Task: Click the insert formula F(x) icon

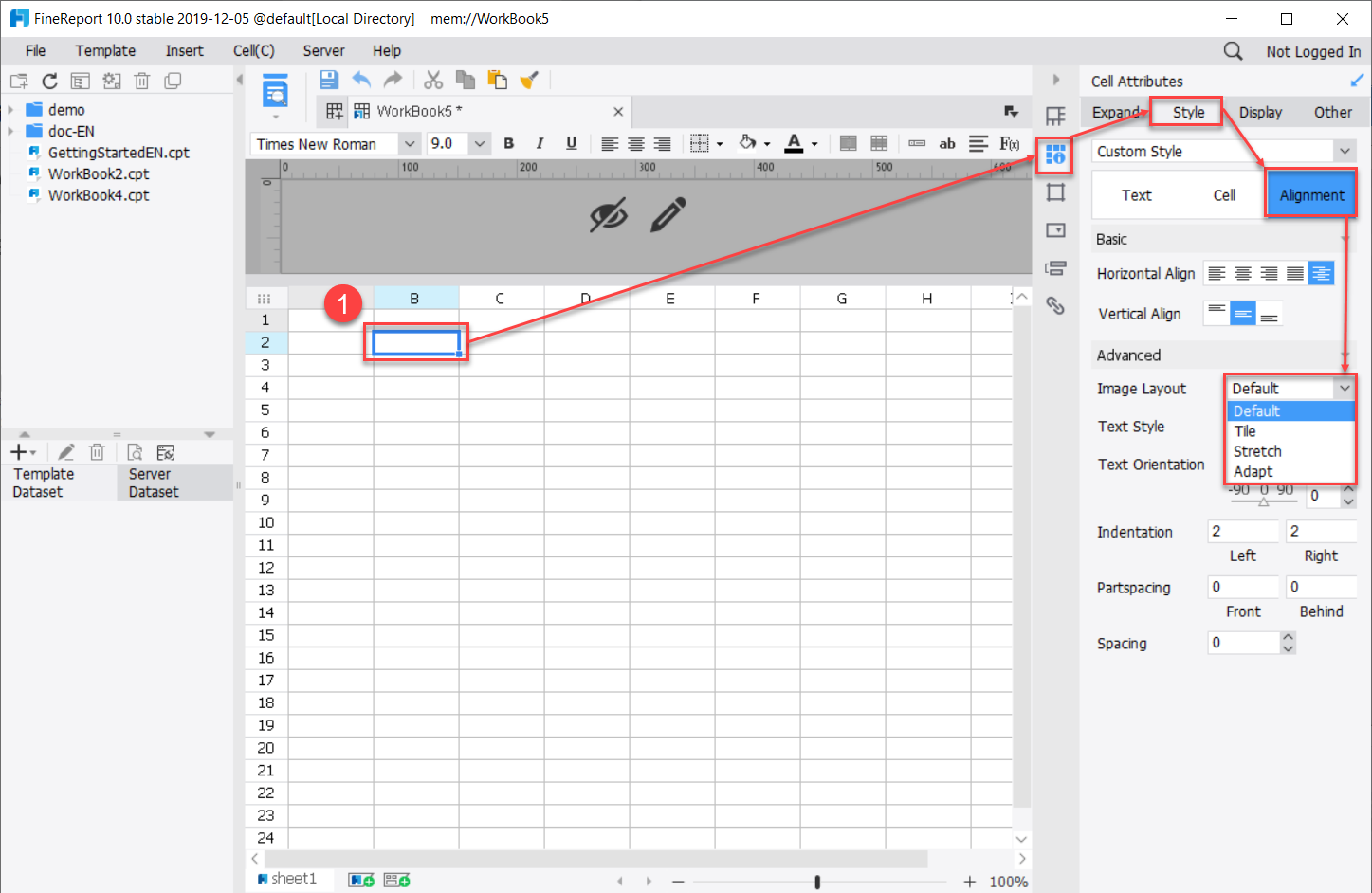Action: pos(1008,143)
